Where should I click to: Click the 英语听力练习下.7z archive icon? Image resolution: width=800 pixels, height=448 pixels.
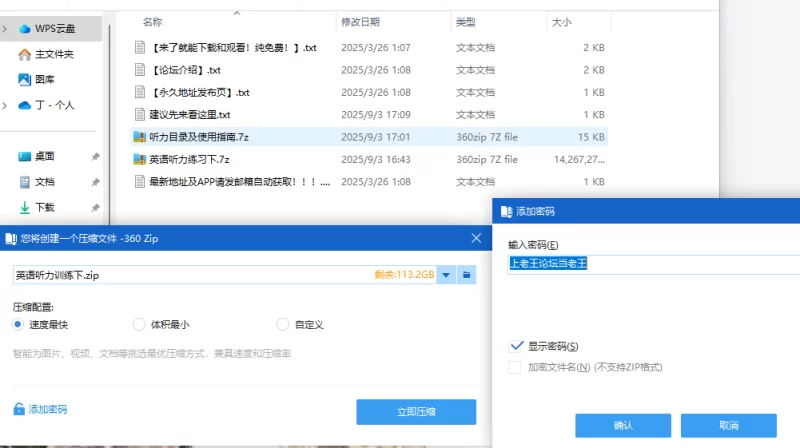point(140,159)
